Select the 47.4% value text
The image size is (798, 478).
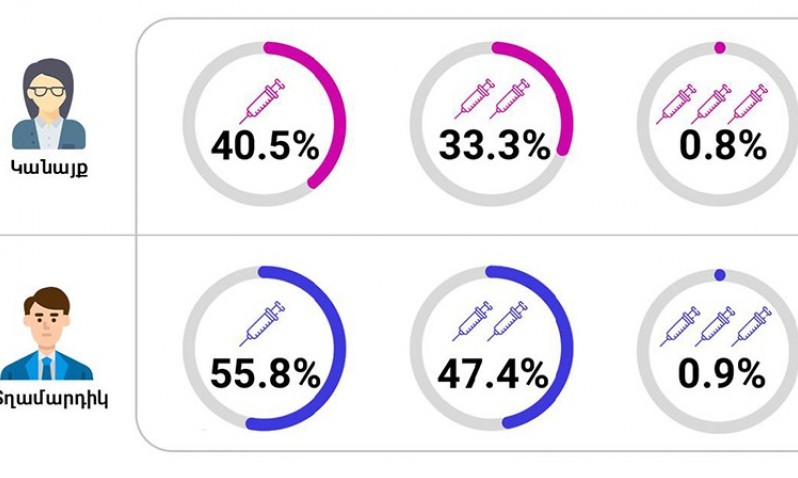[493, 374]
